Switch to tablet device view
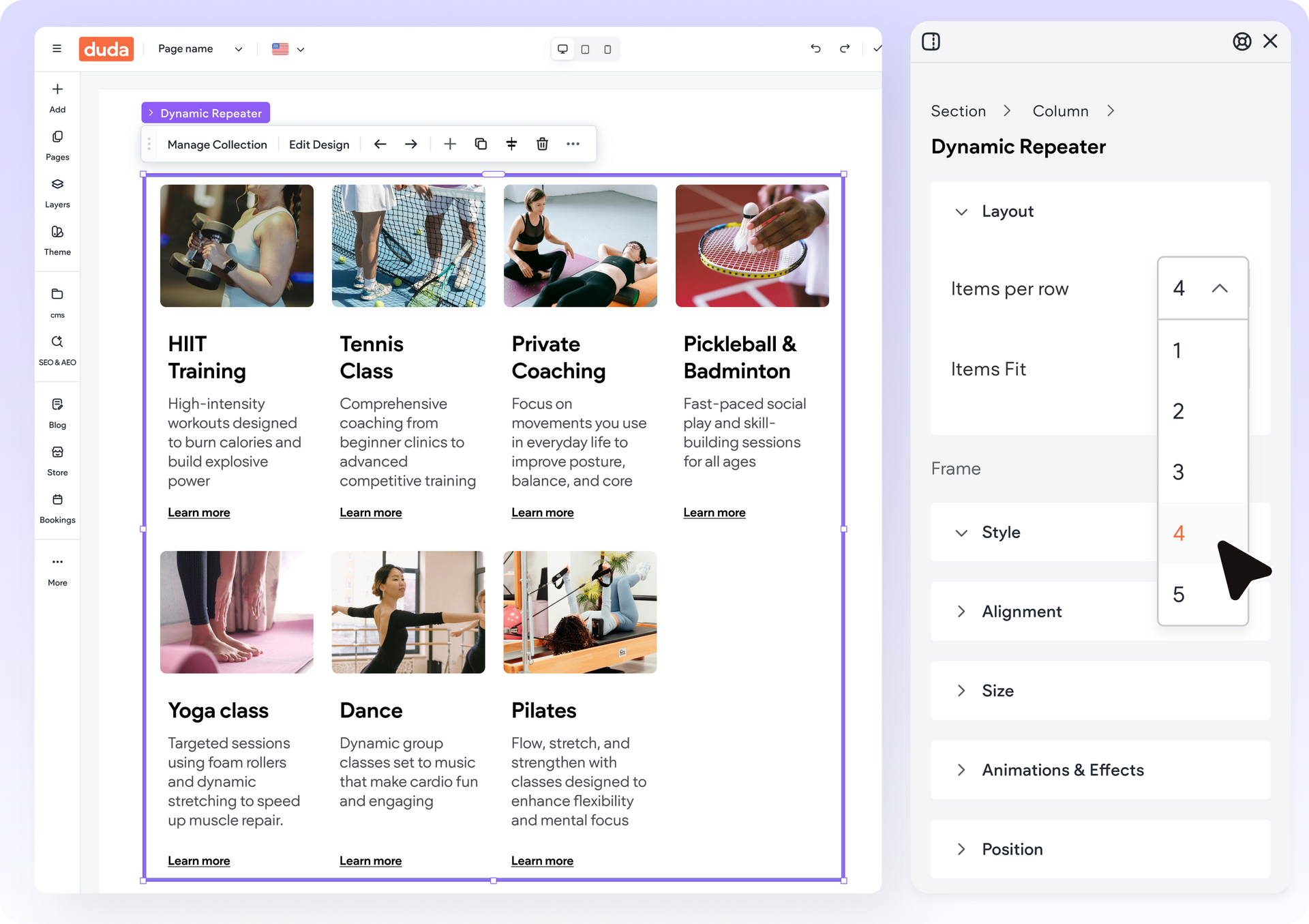Viewport: 1309px width, 924px height. coord(585,49)
